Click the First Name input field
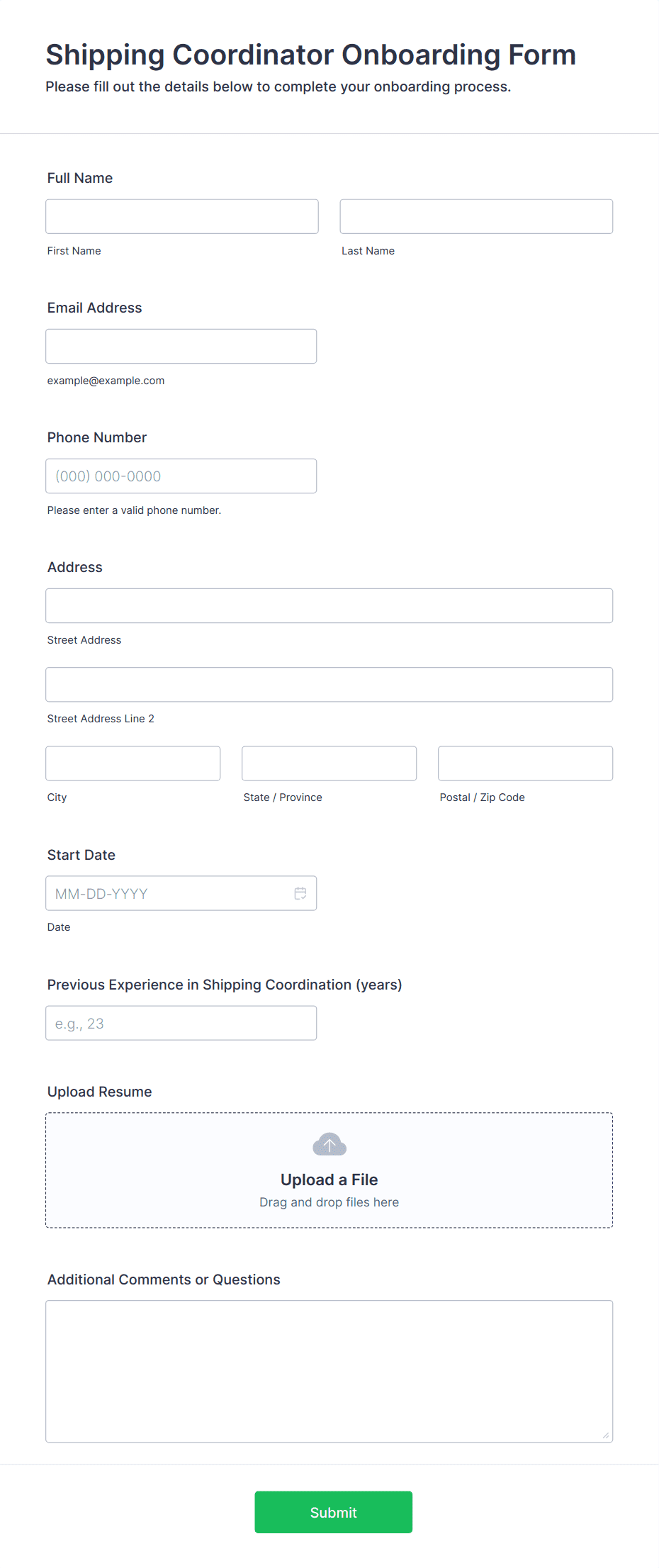Viewport: 659px width, 1568px height. coord(182,216)
